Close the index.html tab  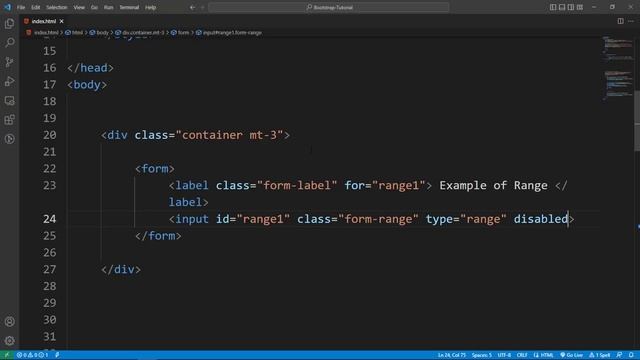(61, 21)
